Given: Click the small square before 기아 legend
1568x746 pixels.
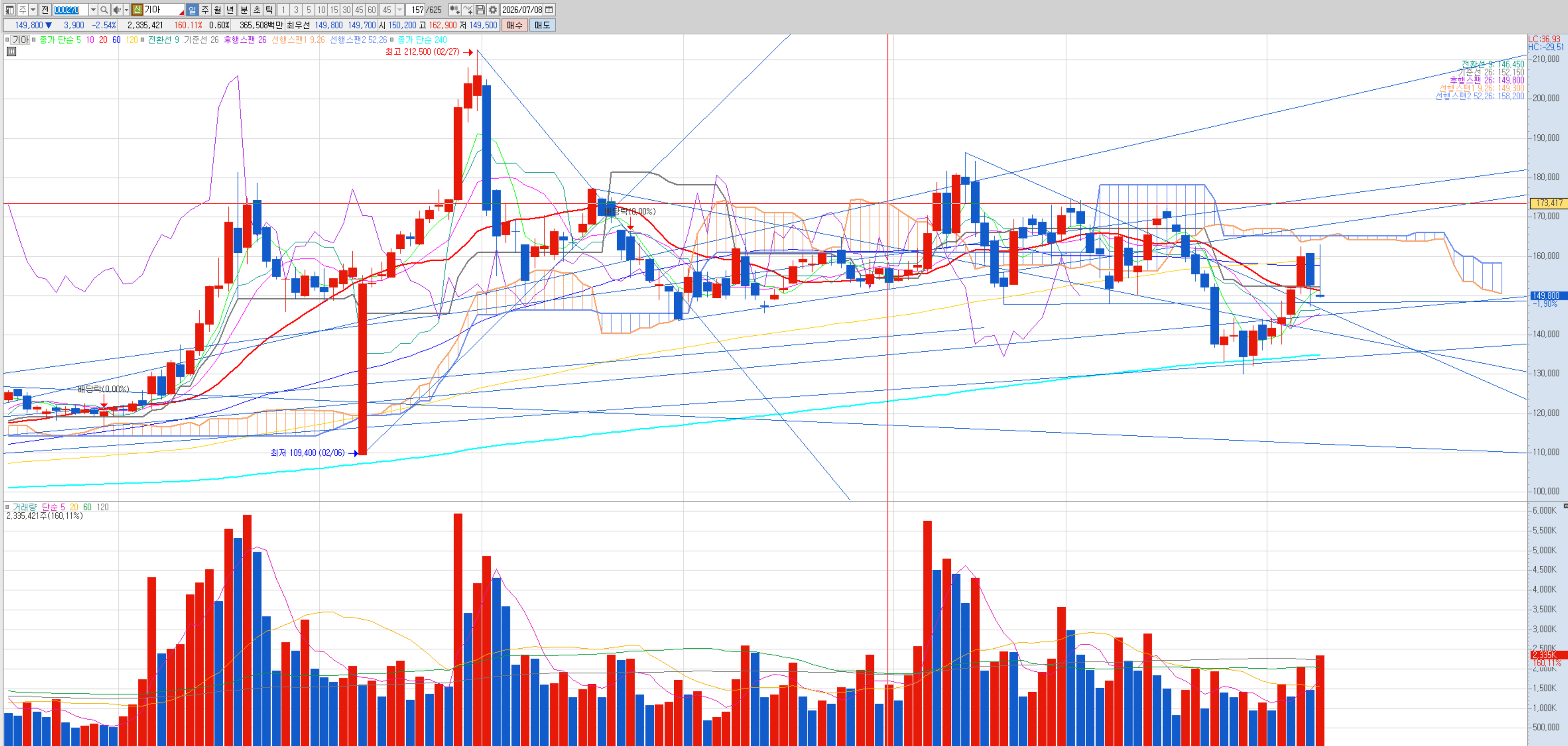Looking at the screenshot, I should 8,40.
